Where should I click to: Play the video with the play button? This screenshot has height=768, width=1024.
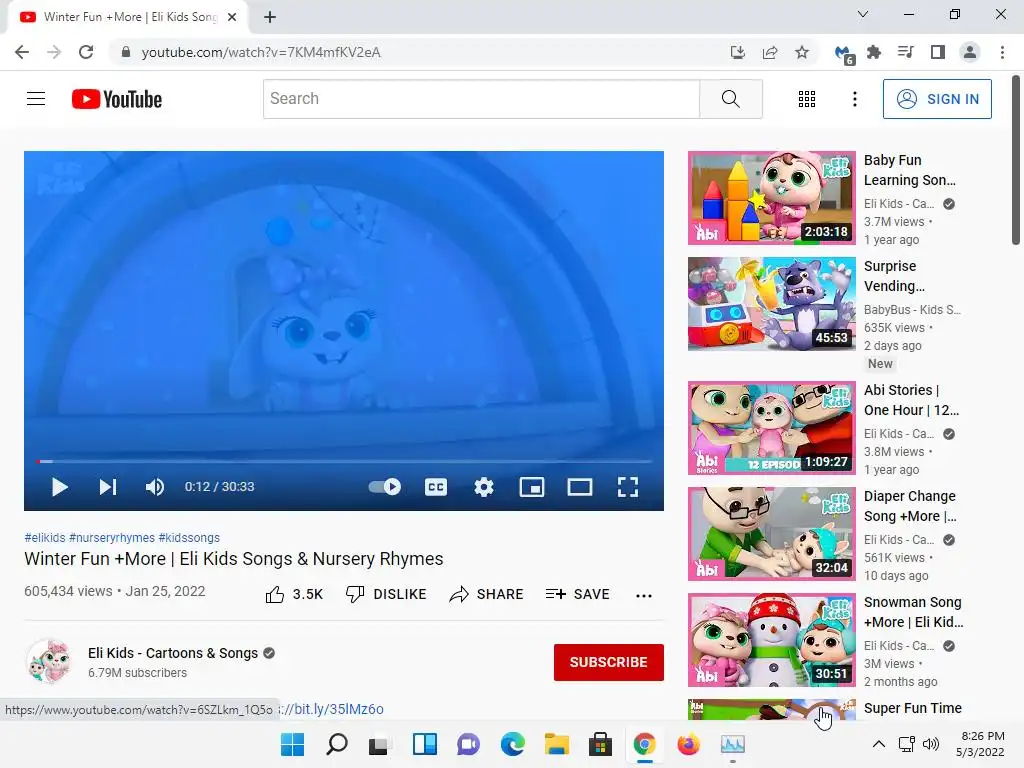coord(59,487)
